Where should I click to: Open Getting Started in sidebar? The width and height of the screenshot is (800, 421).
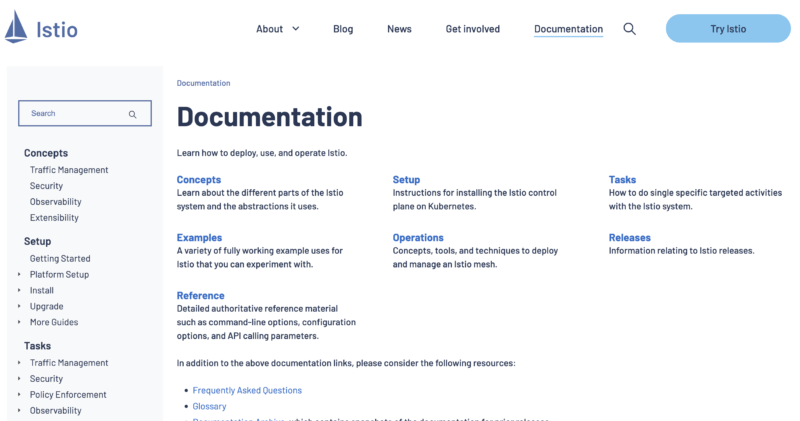[60, 259]
